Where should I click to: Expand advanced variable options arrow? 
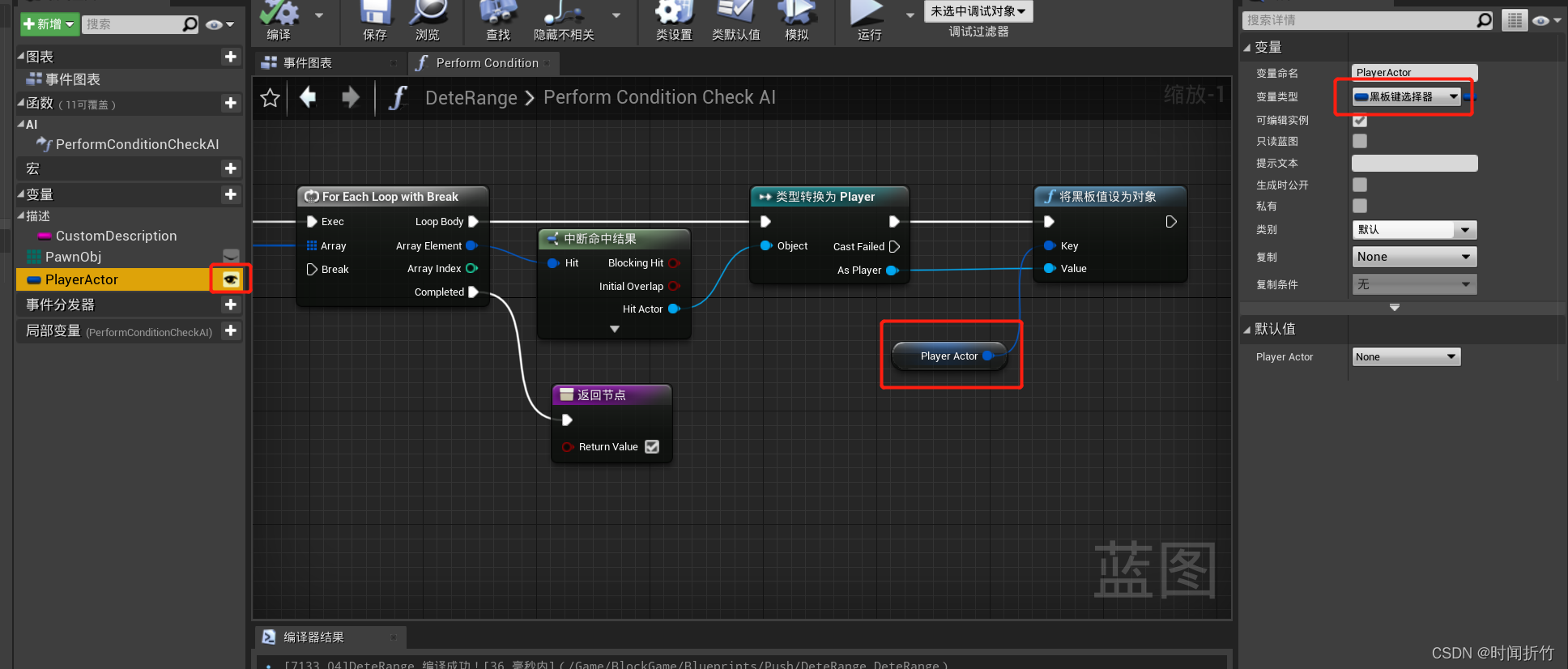point(1395,308)
